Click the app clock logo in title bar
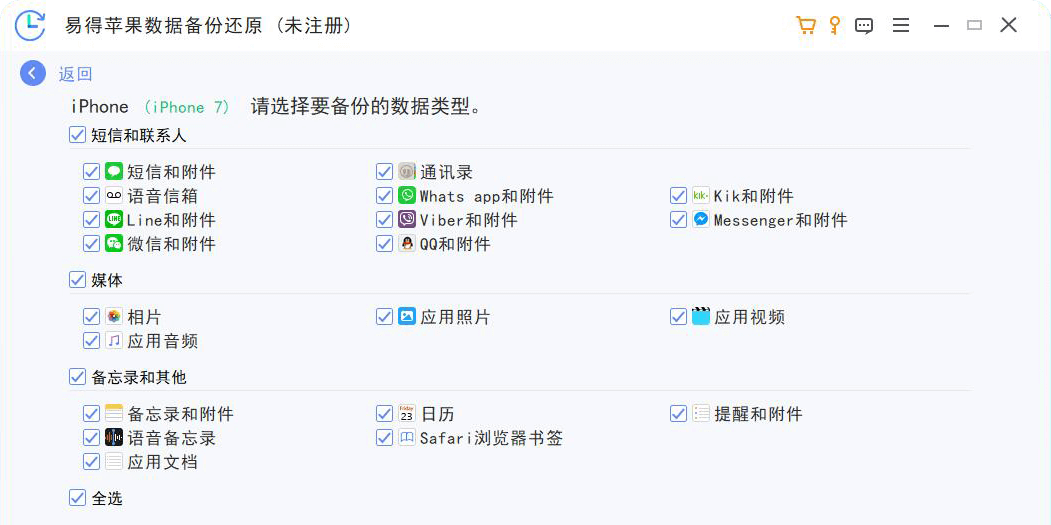The width and height of the screenshot is (1051, 525). pos(30,25)
